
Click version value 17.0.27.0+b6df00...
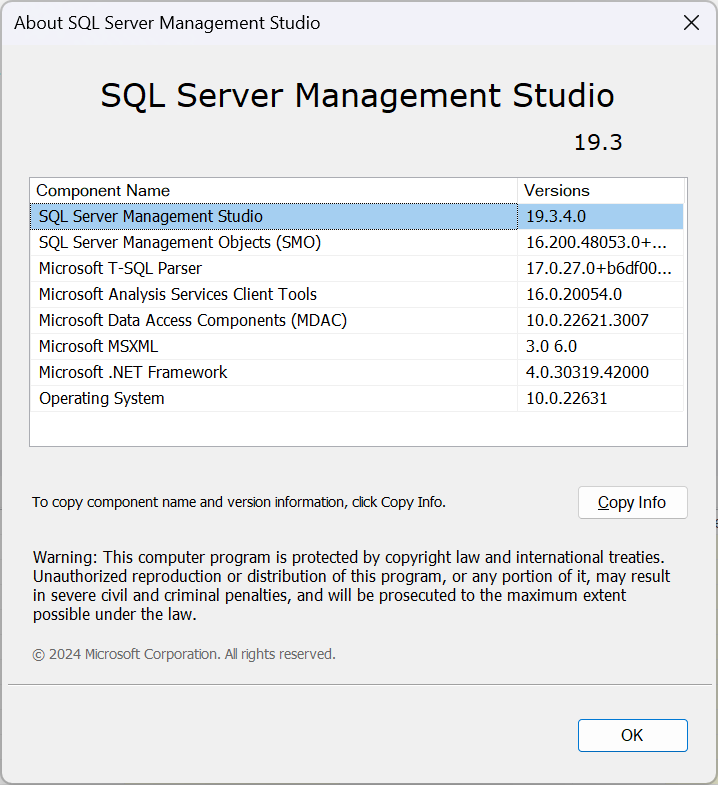point(598,268)
